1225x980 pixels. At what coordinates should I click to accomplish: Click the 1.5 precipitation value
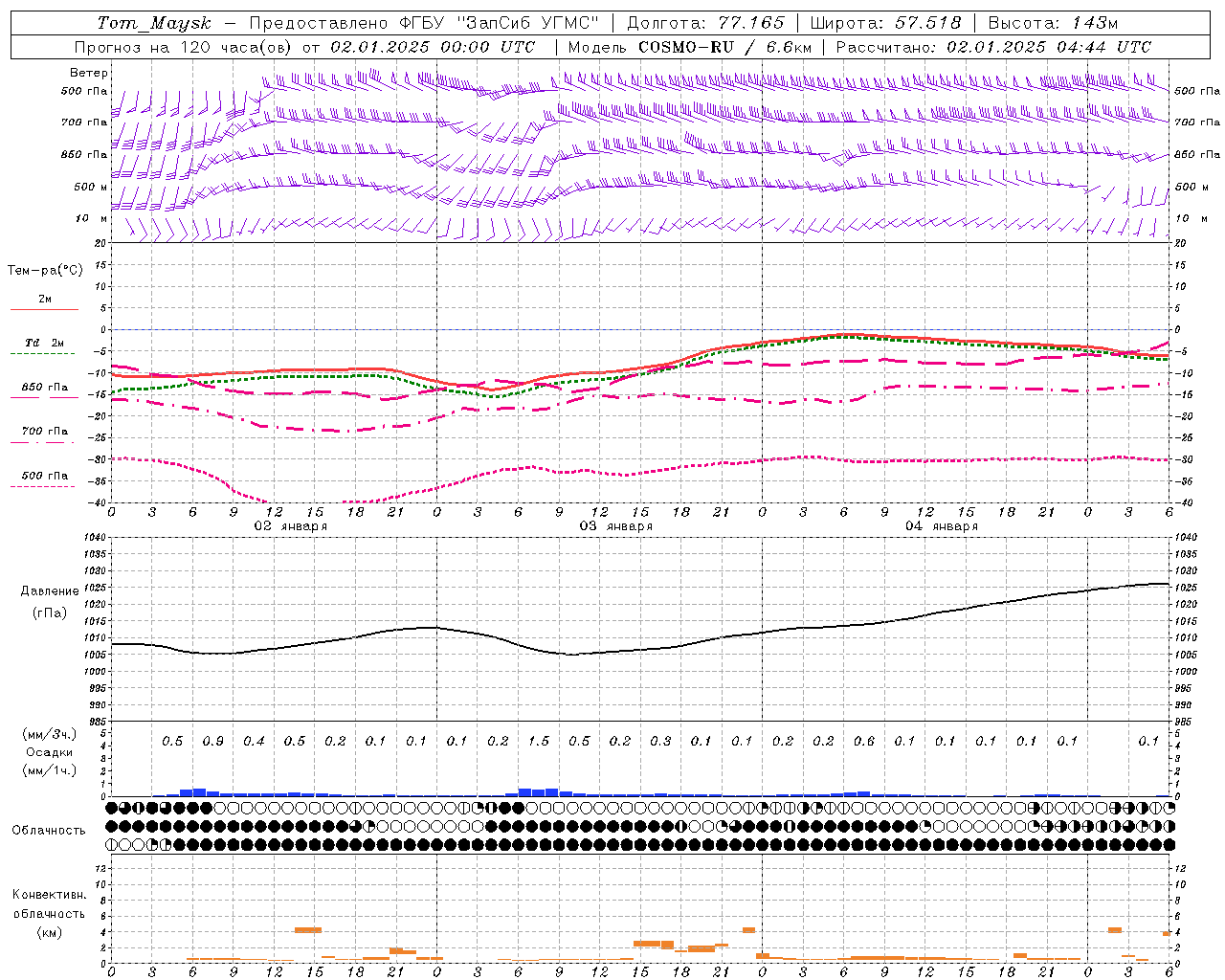coord(539,742)
